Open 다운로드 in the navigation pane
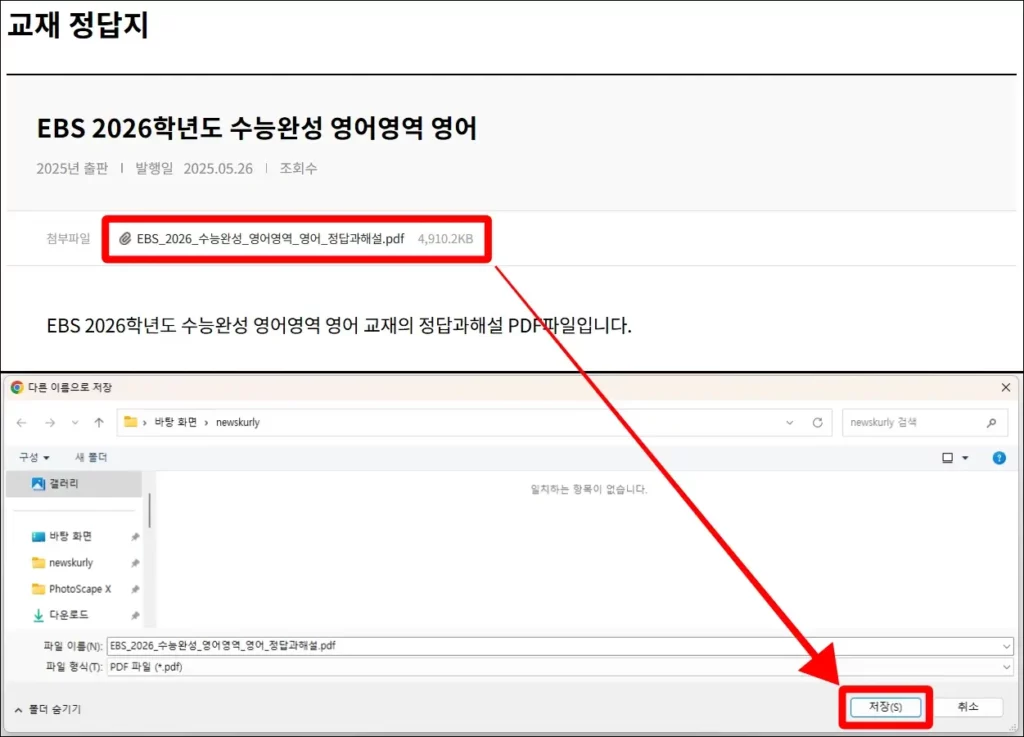This screenshot has height=737, width=1024. pos(69,615)
